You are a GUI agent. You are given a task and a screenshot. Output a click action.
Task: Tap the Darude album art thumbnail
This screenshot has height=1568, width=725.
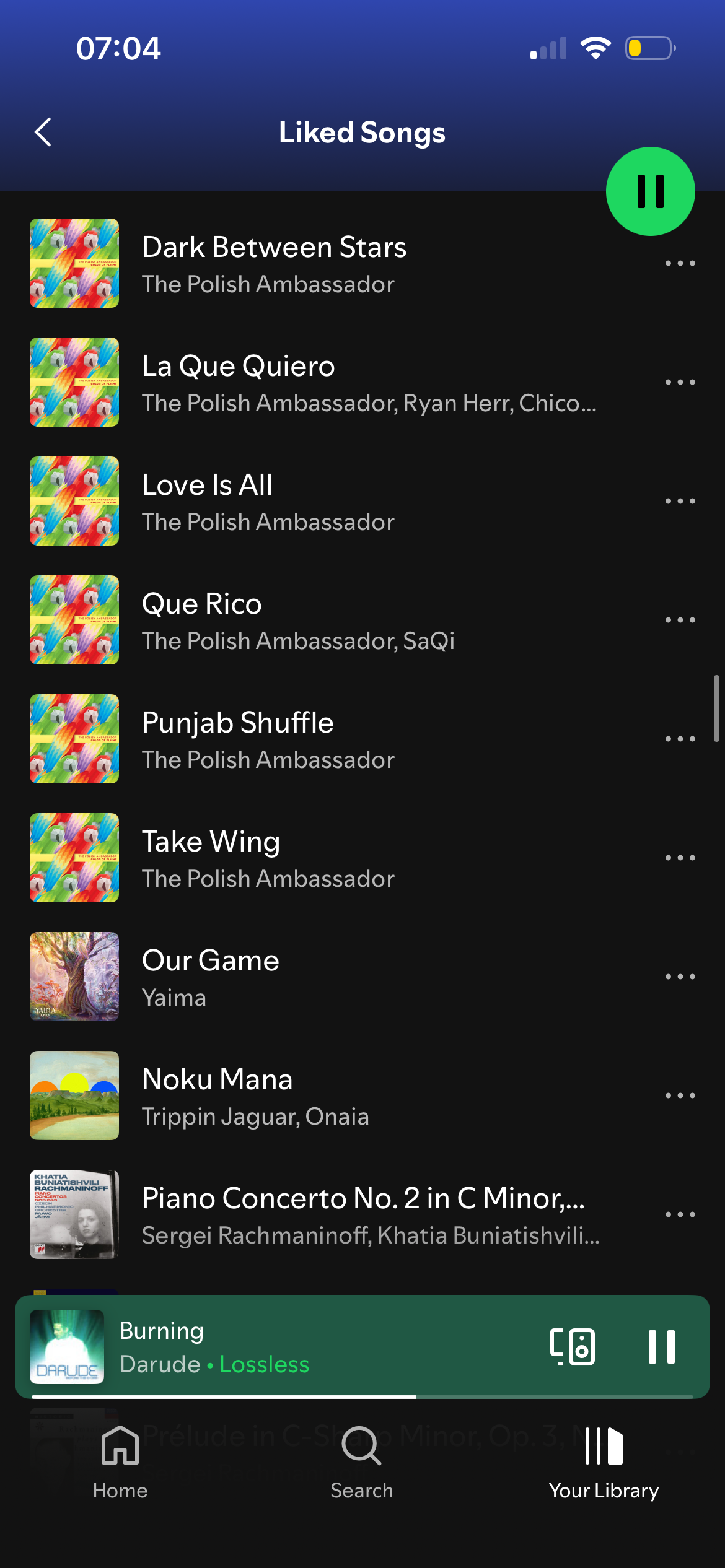(67, 1346)
